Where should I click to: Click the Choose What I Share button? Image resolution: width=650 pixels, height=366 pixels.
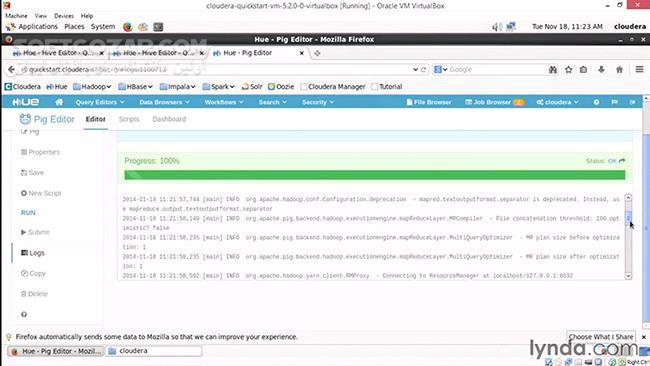click(x=601, y=337)
